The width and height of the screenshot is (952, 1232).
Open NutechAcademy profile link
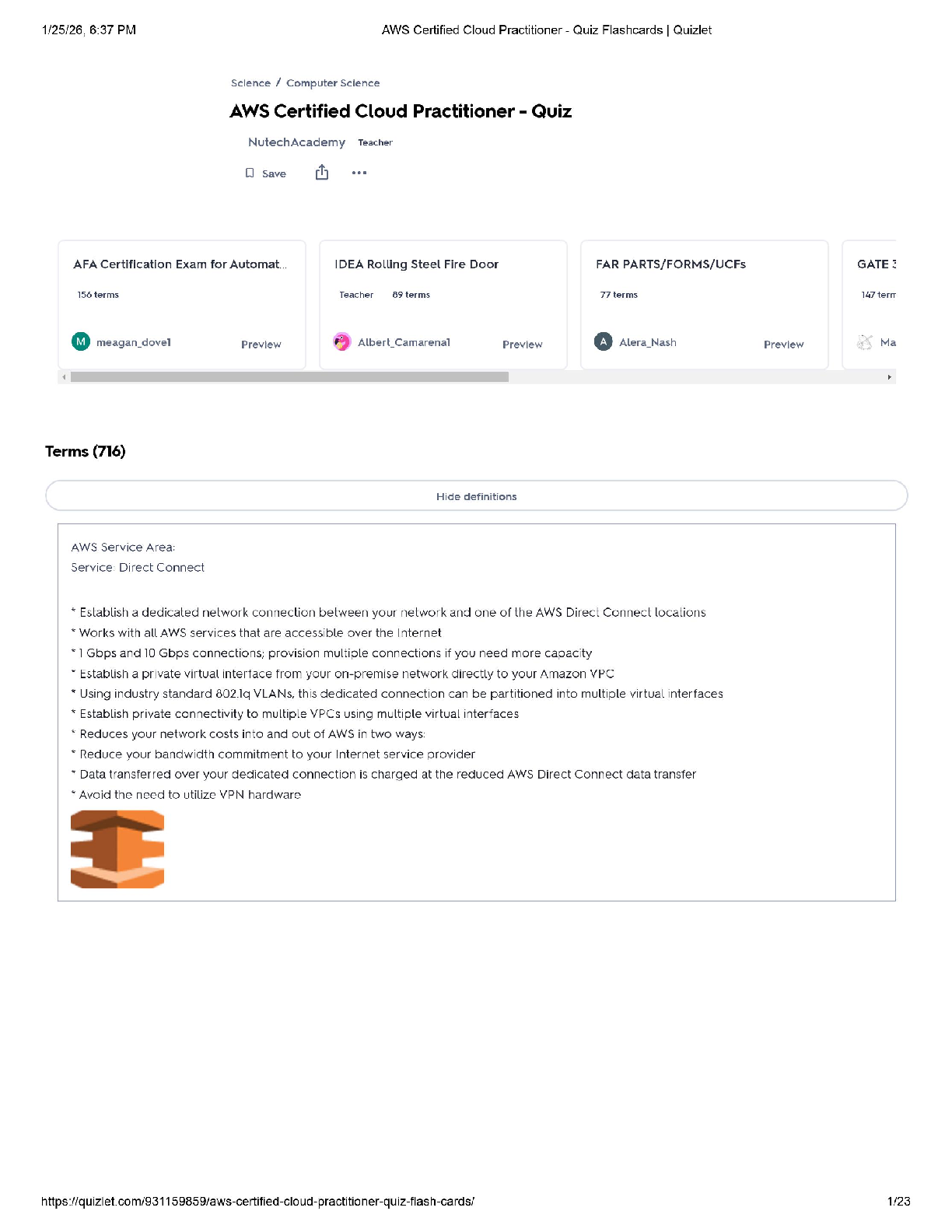click(x=296, y=142)
